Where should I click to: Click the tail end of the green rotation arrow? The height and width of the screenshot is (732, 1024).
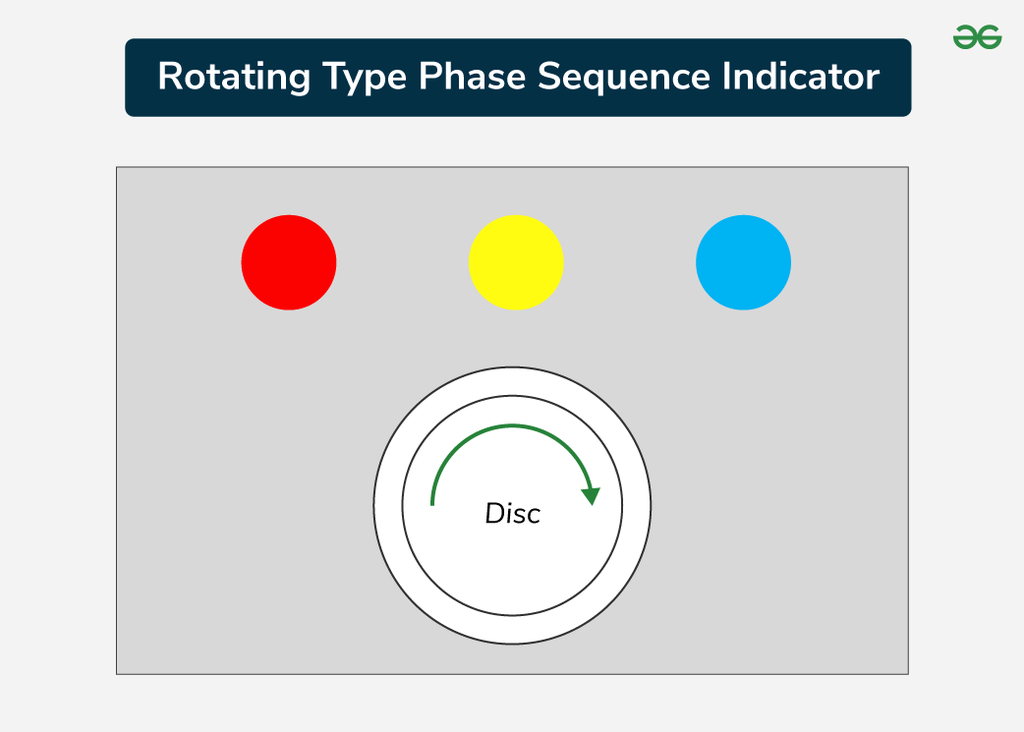pos(432,502)
